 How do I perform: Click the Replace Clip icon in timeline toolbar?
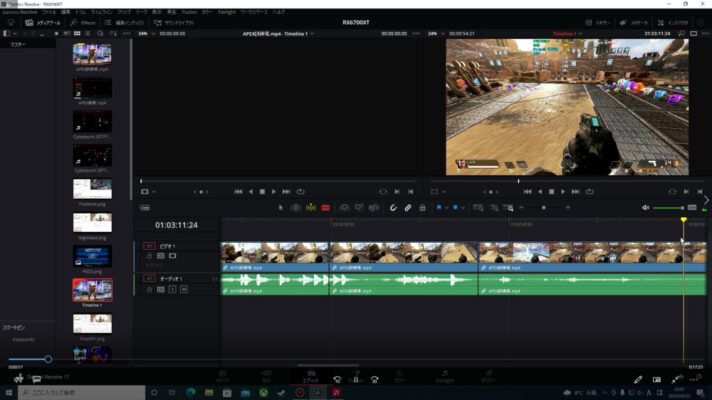[374, 207]
